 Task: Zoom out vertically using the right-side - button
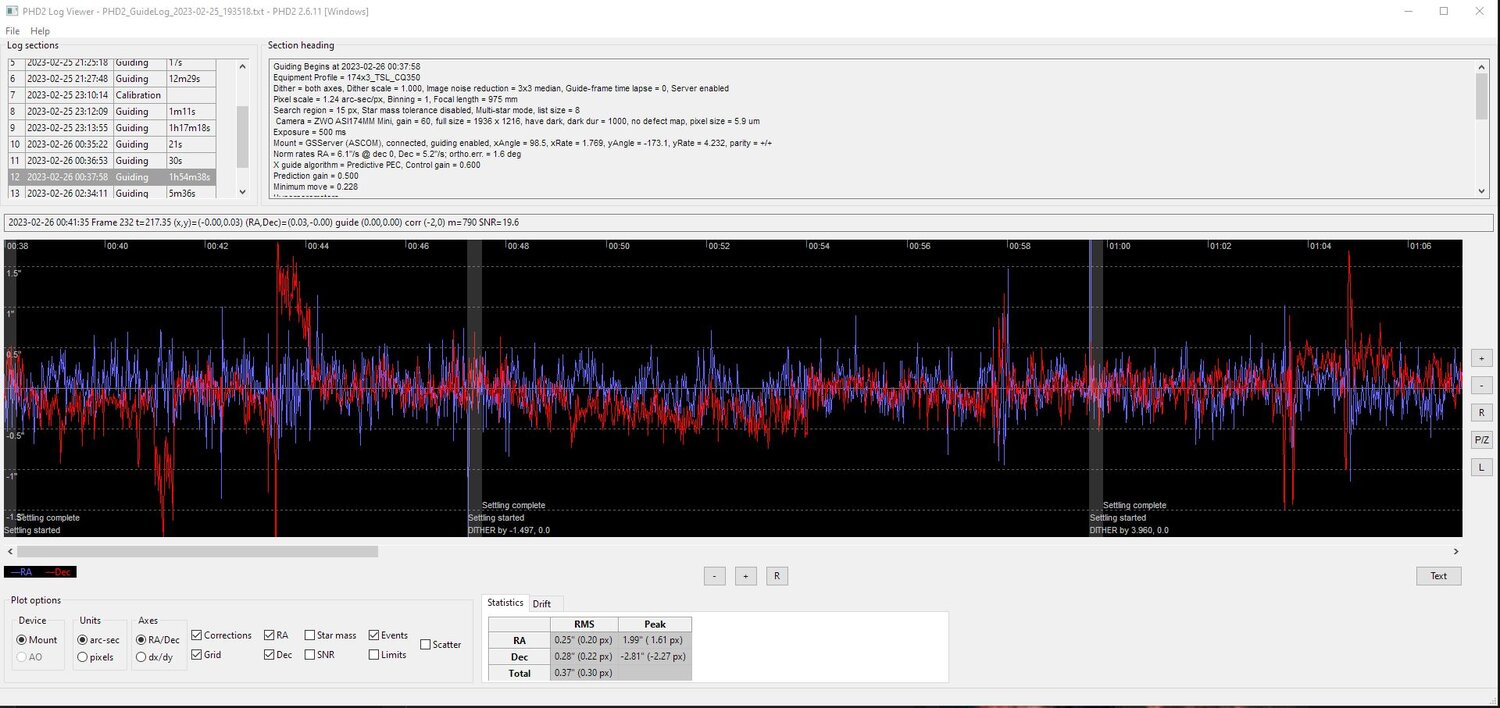pos(1481,385)
